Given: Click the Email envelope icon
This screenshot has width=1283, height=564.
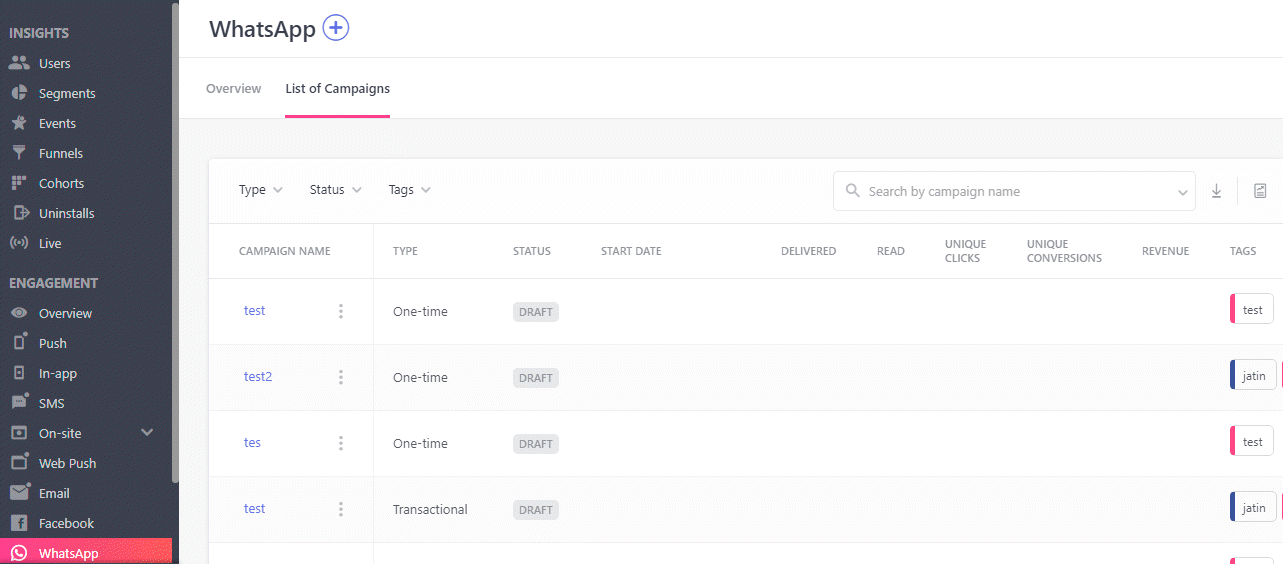Looking at the screenshot, I should tap(19, 492).
